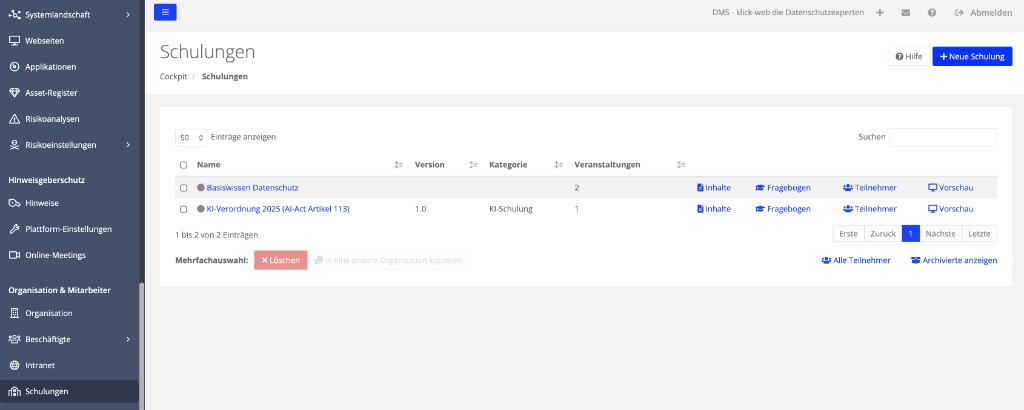This screenshot has width=1024, height=410.
Task: Click the plus icon in top bar
Action: click(880, 12)
